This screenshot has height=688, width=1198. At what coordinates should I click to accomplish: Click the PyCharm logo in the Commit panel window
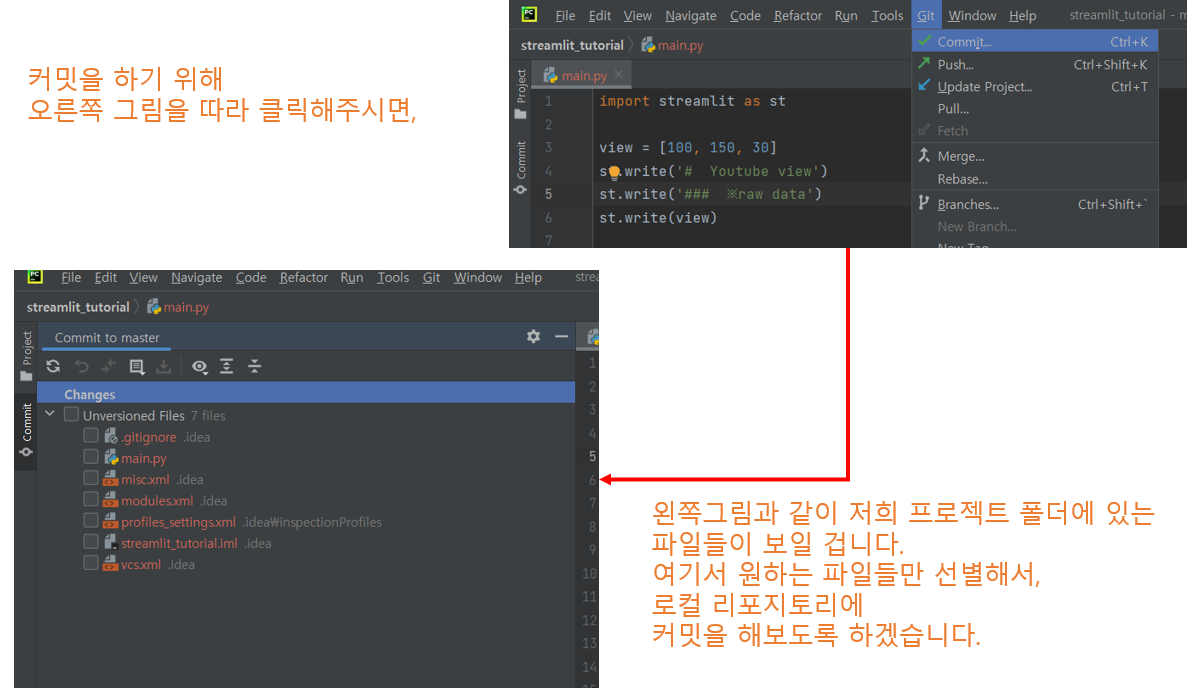[x=35, y=276]
